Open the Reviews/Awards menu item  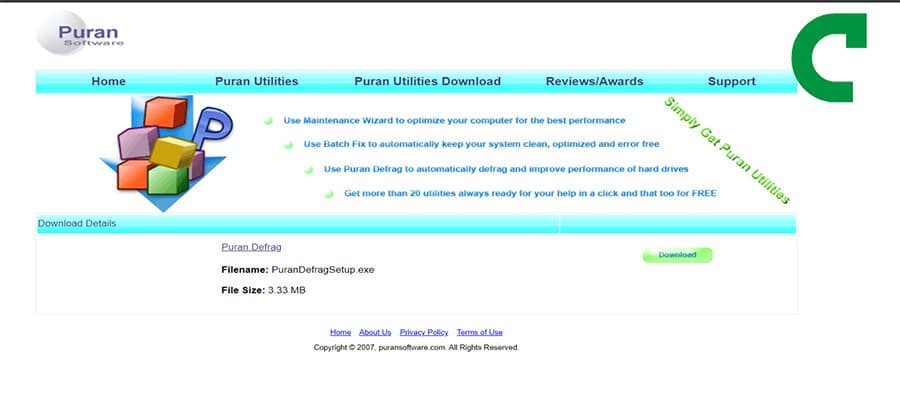click(595, 81)
